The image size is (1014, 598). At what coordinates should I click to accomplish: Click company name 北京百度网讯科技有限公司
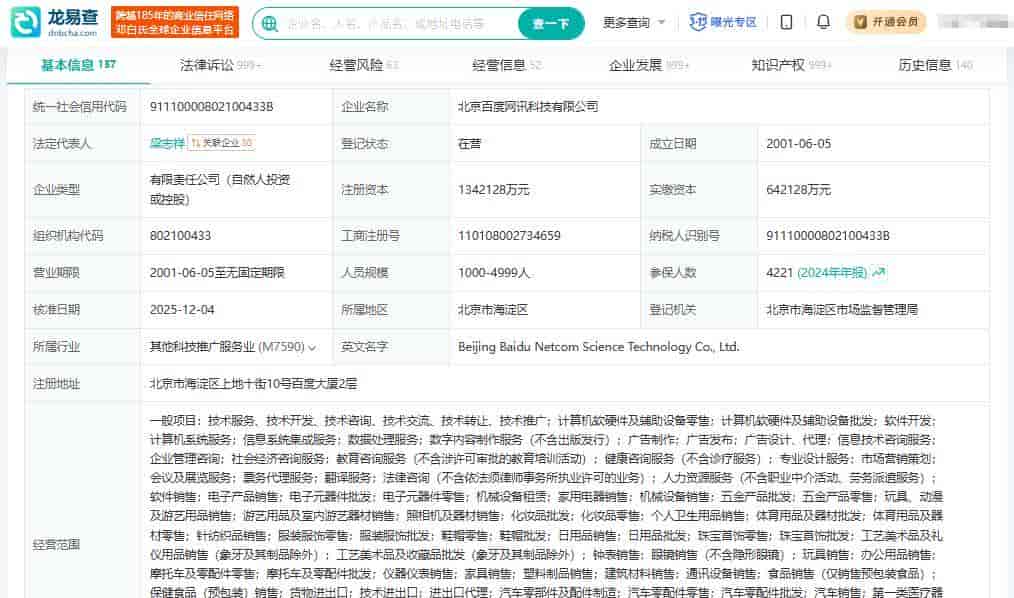(x=528, y=107)
